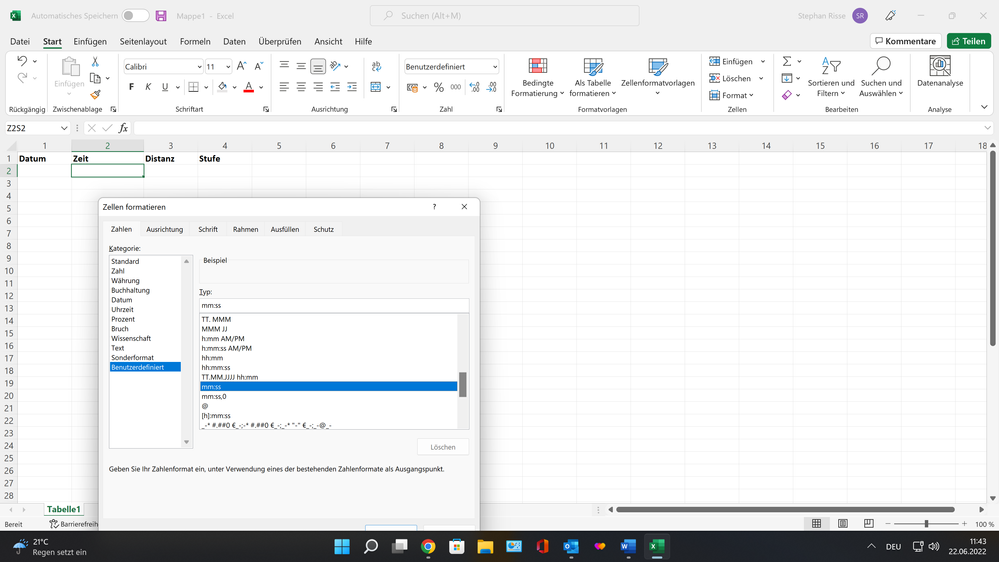This screenshot has height=562, width=999.
Task: Decrease font size with smaller A icon
Action: point(259,66)
